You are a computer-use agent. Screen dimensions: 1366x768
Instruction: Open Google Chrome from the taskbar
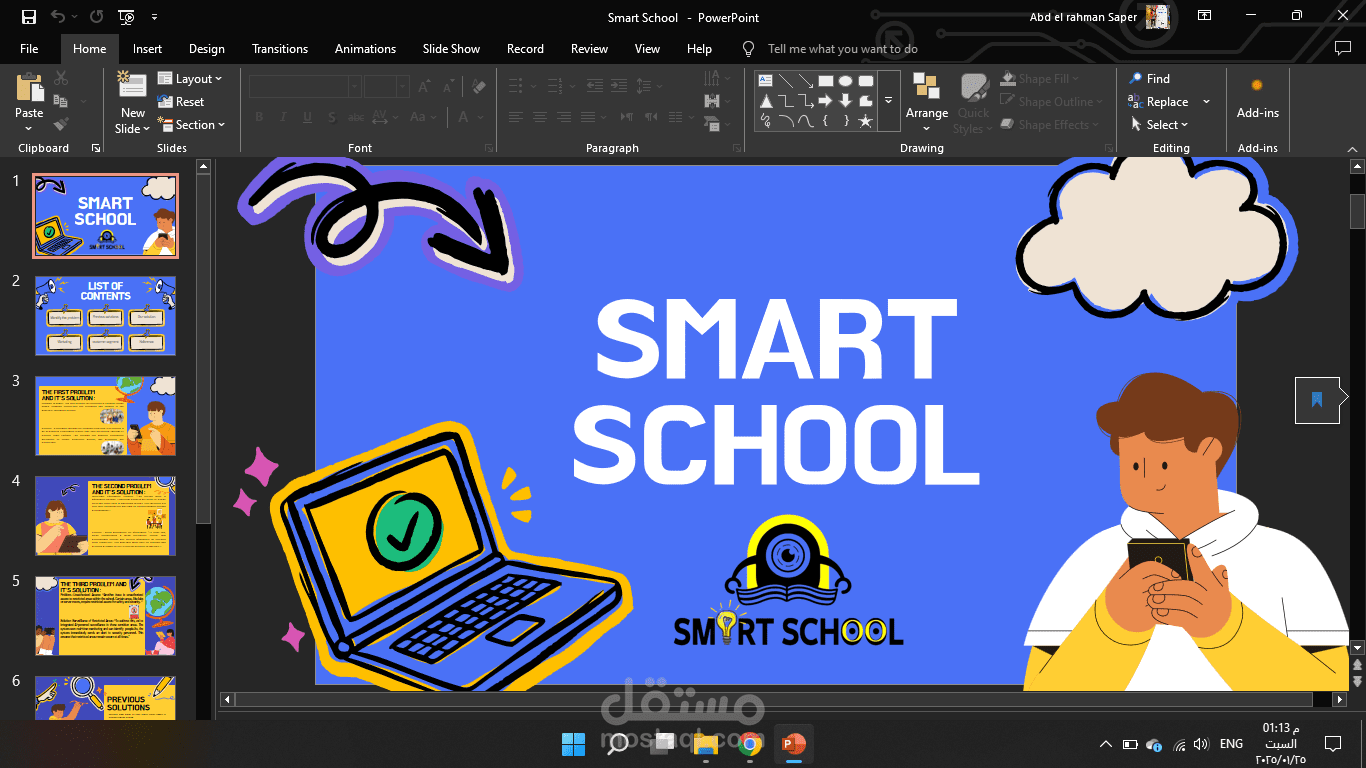click(750, 744)
